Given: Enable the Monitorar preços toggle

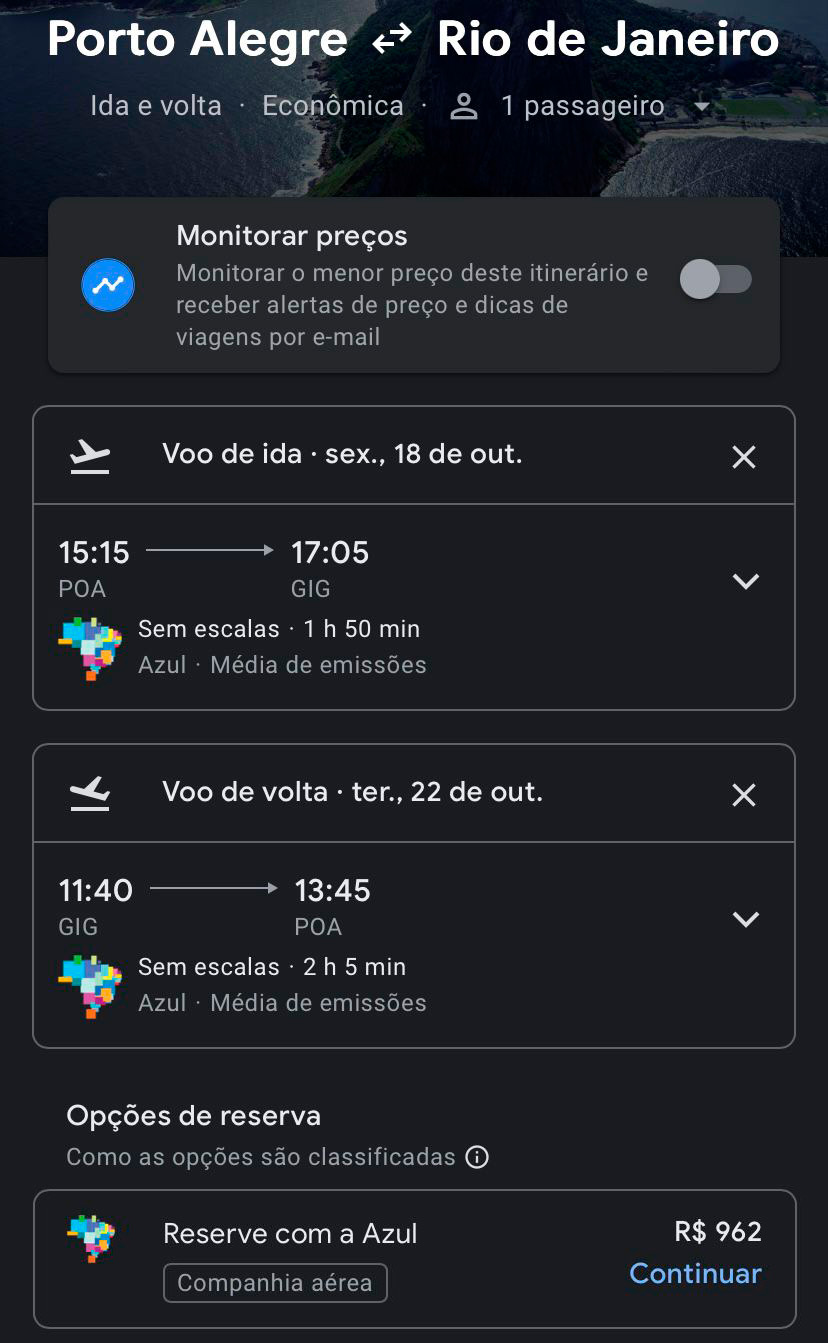Looking at the screenshot, I should click(715, 279).
